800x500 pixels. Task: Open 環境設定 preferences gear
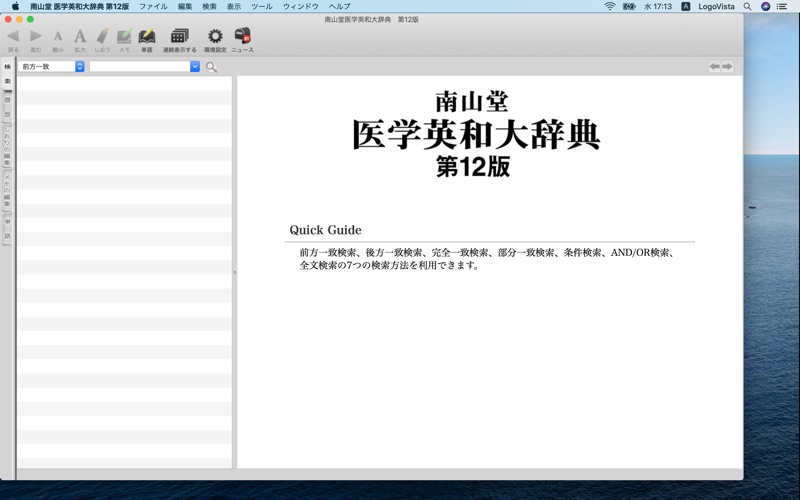tap(215, 36)
